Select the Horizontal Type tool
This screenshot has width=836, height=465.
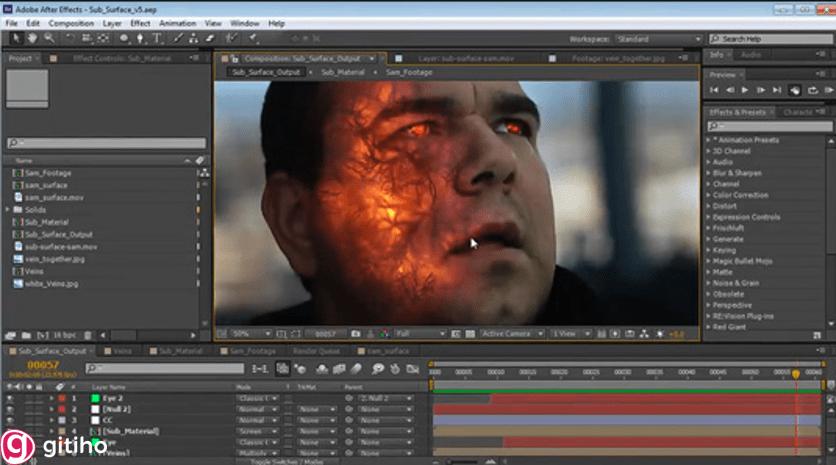157,38
